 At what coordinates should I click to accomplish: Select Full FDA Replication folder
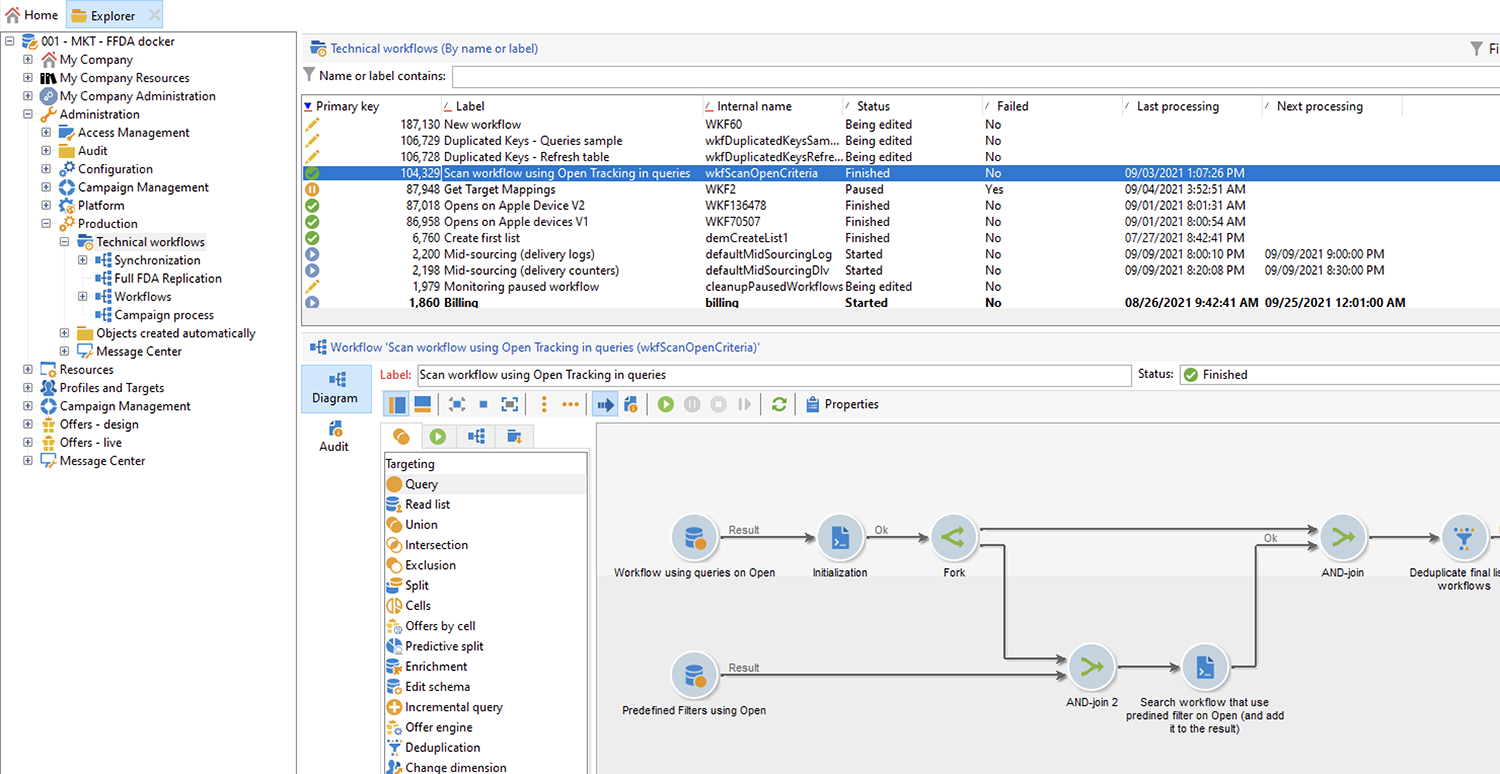[167, 279]
